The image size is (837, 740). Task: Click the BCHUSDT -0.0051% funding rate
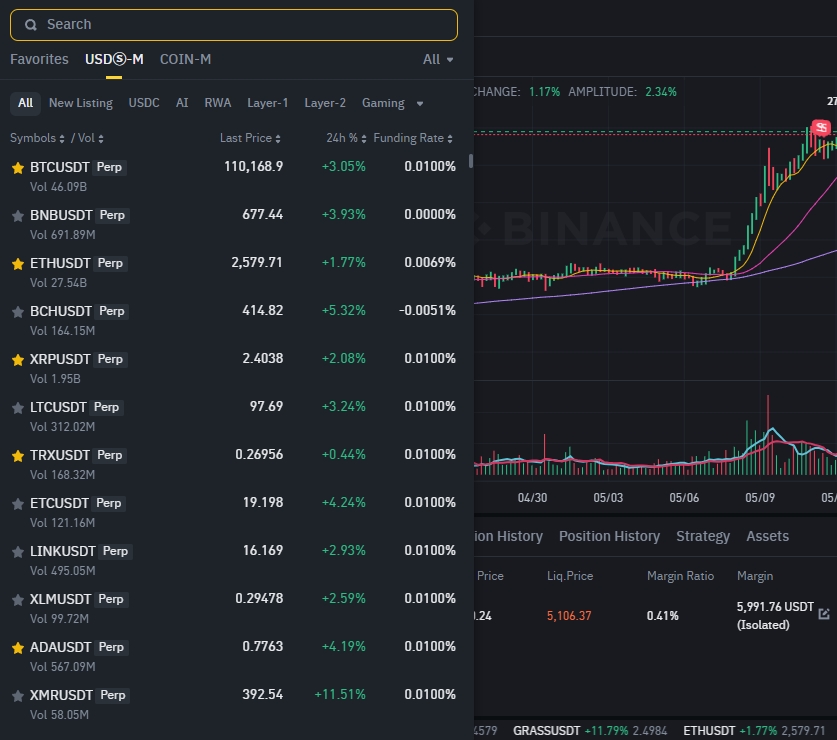click(427, 311)
